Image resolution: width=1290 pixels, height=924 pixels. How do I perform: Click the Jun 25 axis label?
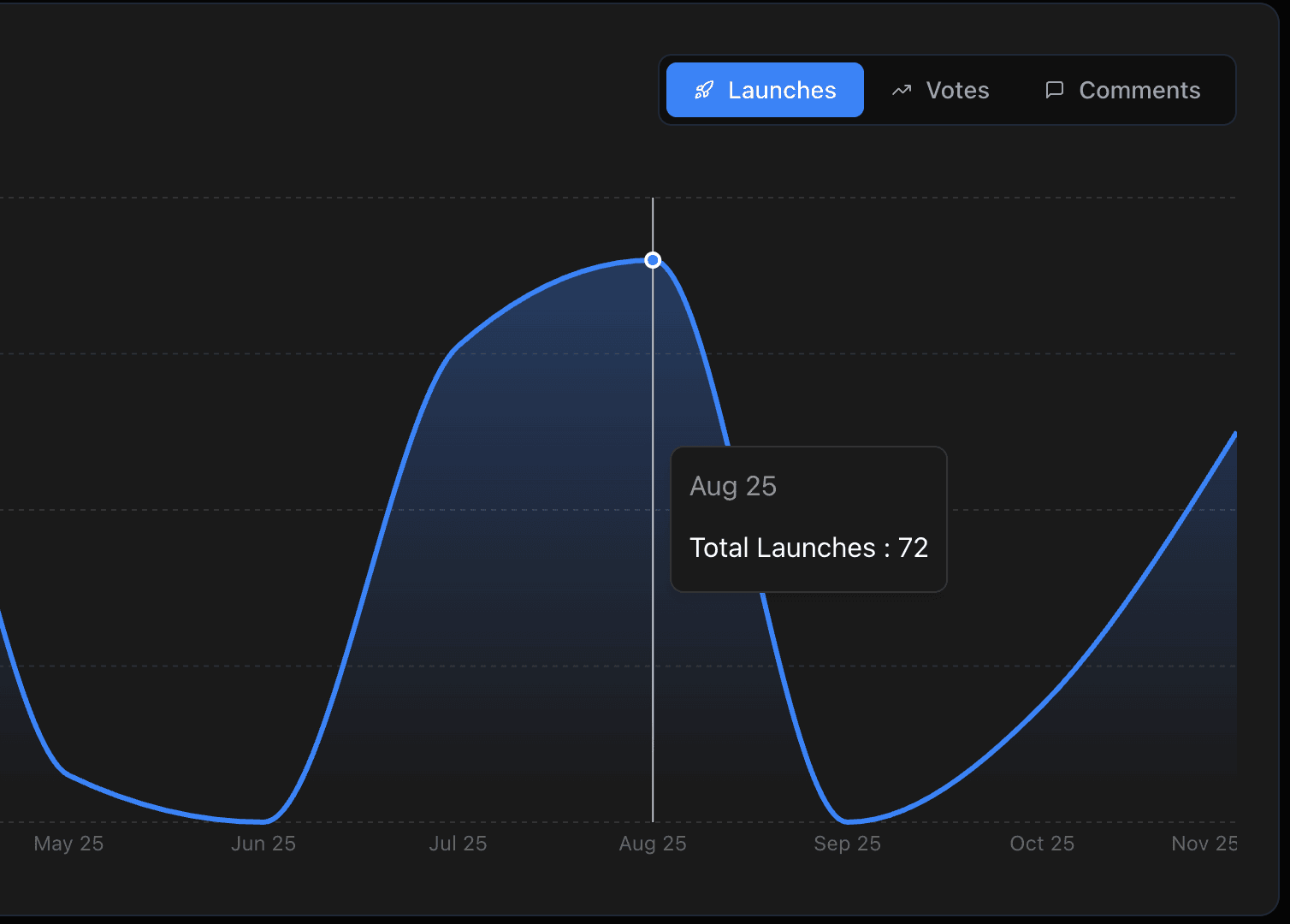point(263,843)
